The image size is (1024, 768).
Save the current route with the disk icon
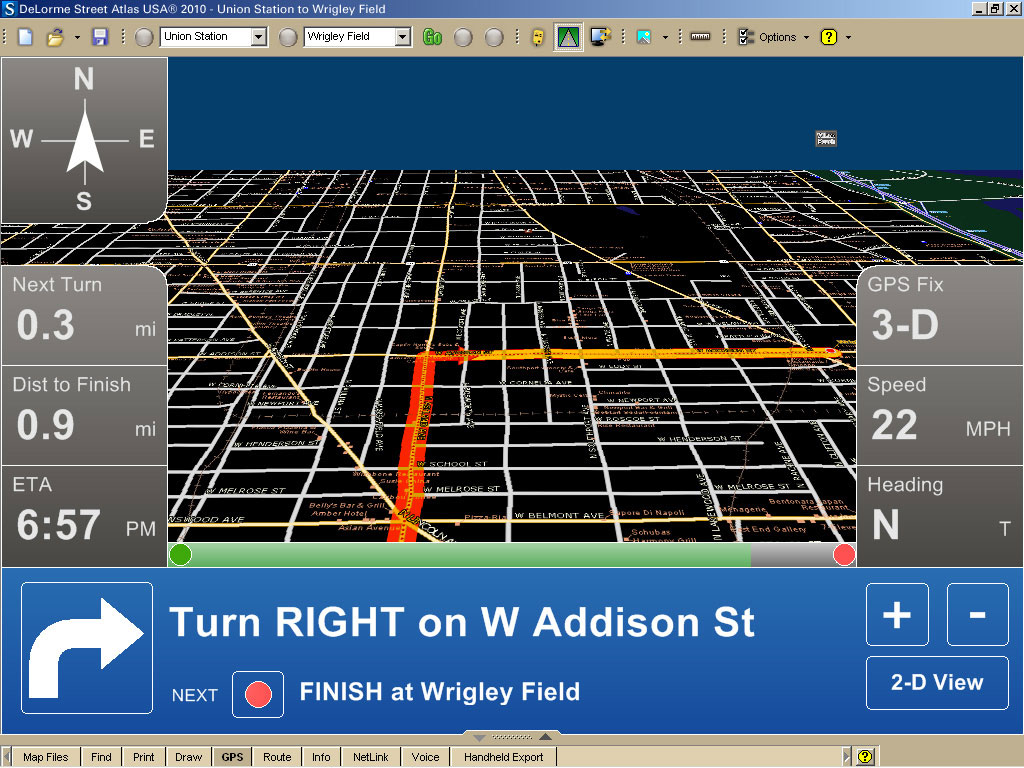100,37
